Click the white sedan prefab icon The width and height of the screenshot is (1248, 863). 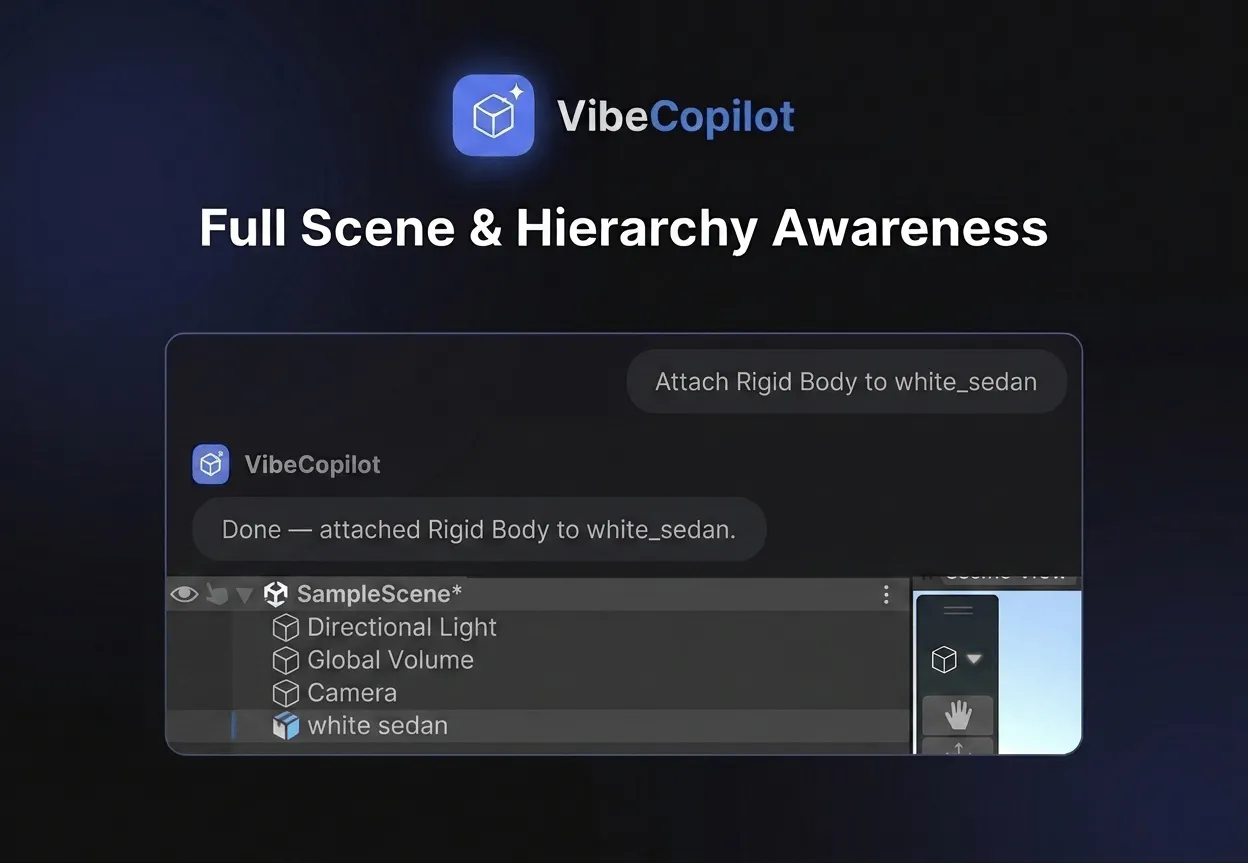(286, 726)
